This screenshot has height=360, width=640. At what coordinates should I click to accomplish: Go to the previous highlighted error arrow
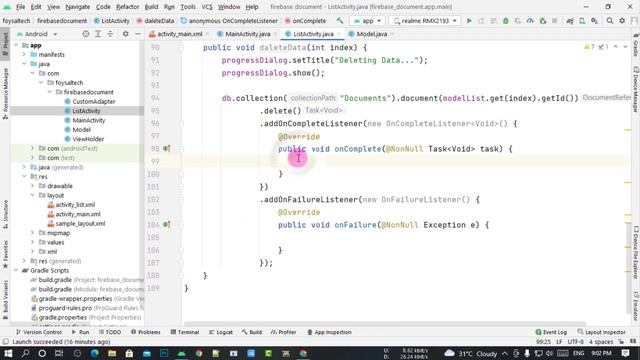click(x=616, y=47)
